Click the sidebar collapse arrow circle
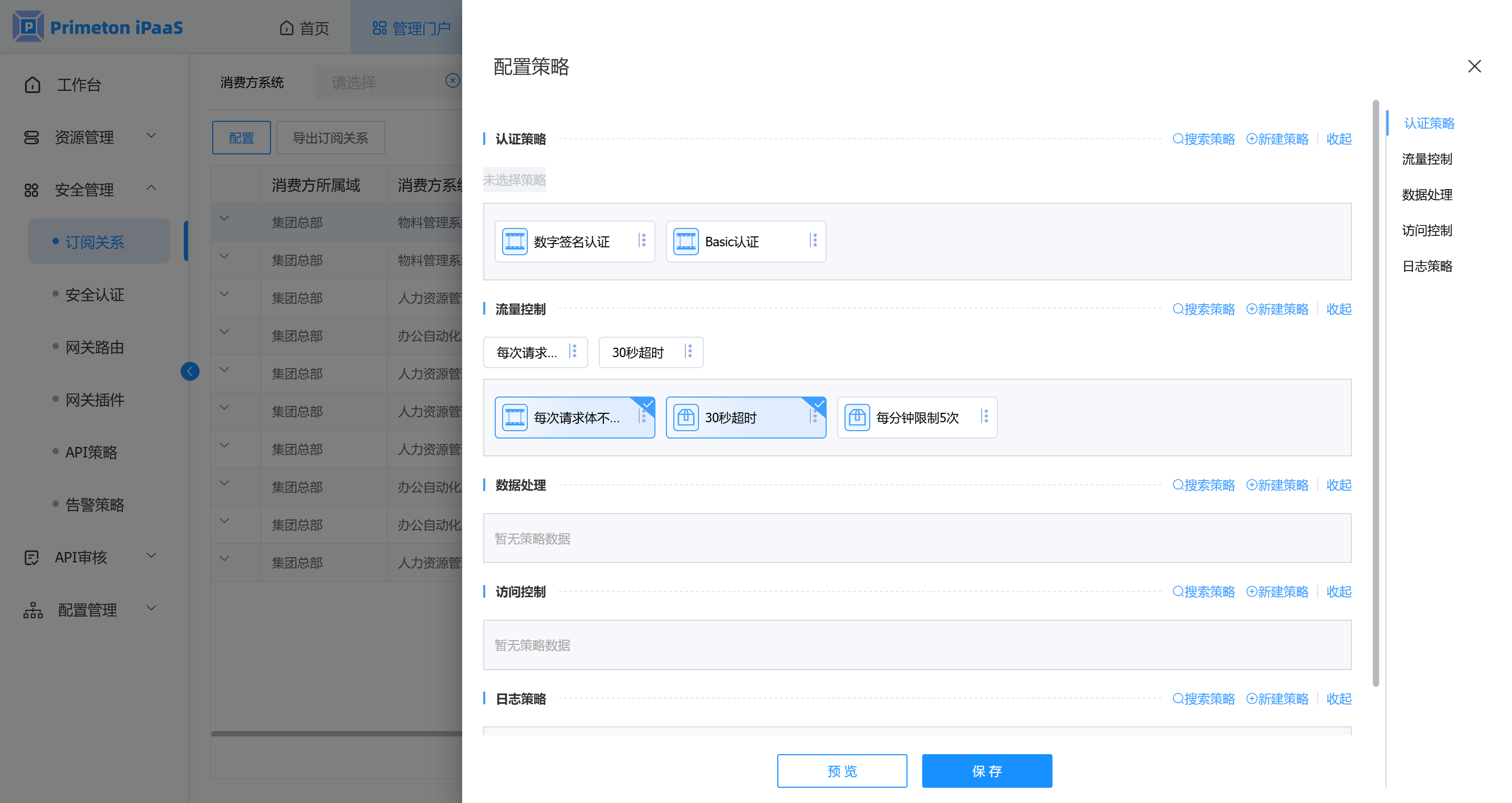This screenshot has height=803, width=1512. [x=190, y=371]
